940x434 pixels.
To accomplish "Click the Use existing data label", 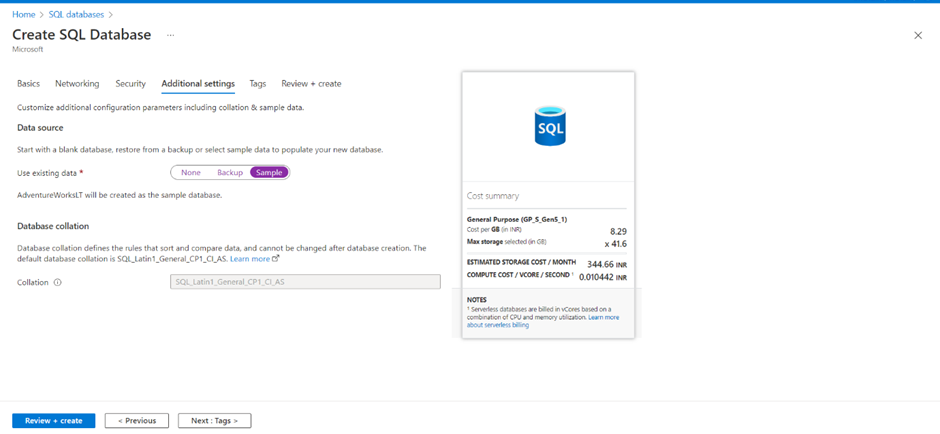I will [x=47, y=173].
